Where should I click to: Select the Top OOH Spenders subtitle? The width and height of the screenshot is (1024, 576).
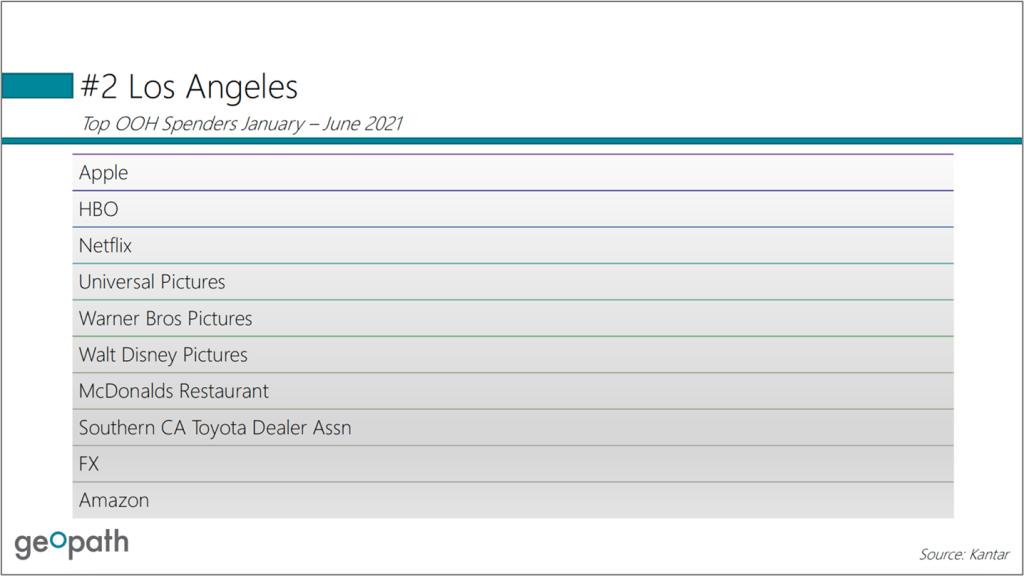coord(241,124)
